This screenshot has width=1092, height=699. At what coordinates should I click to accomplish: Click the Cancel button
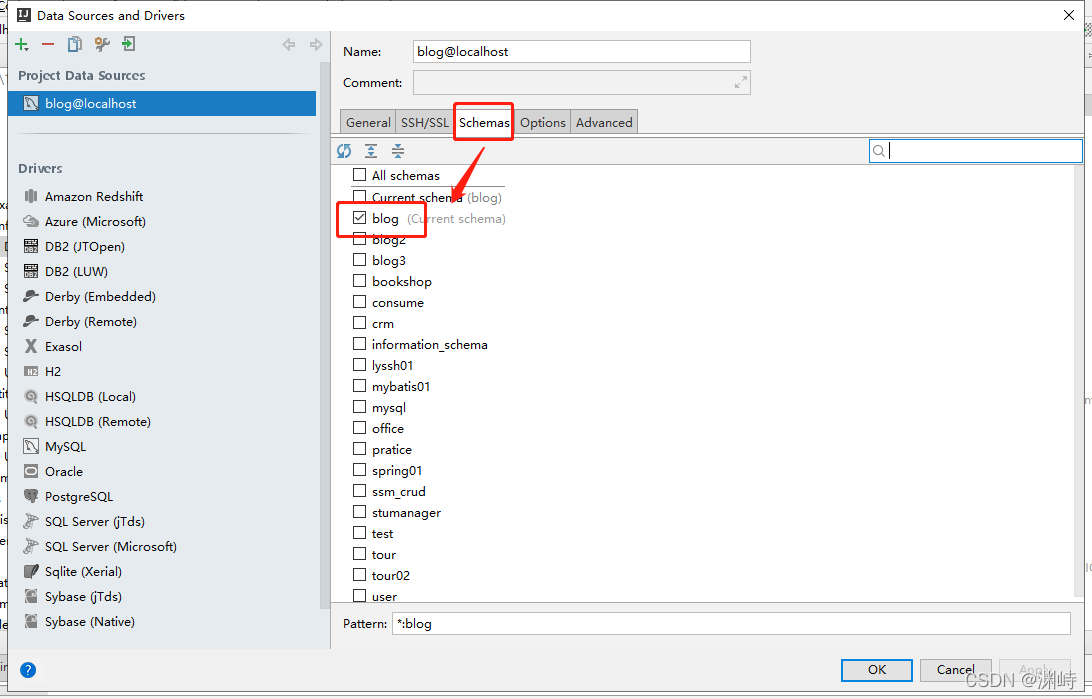click(956, 670)
